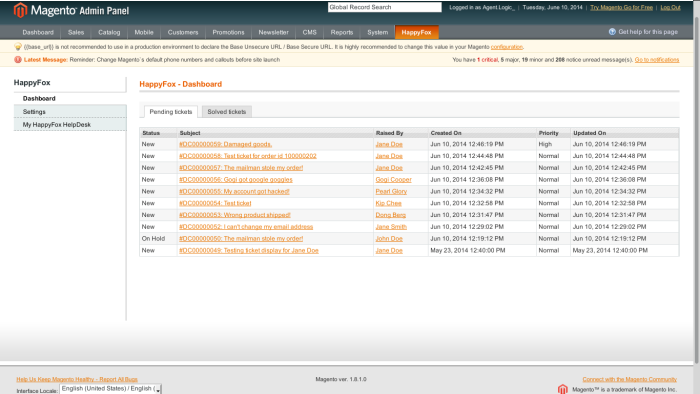
Task: Click Help Us Keep Magento Healthy link
Action: coord(77,379)
